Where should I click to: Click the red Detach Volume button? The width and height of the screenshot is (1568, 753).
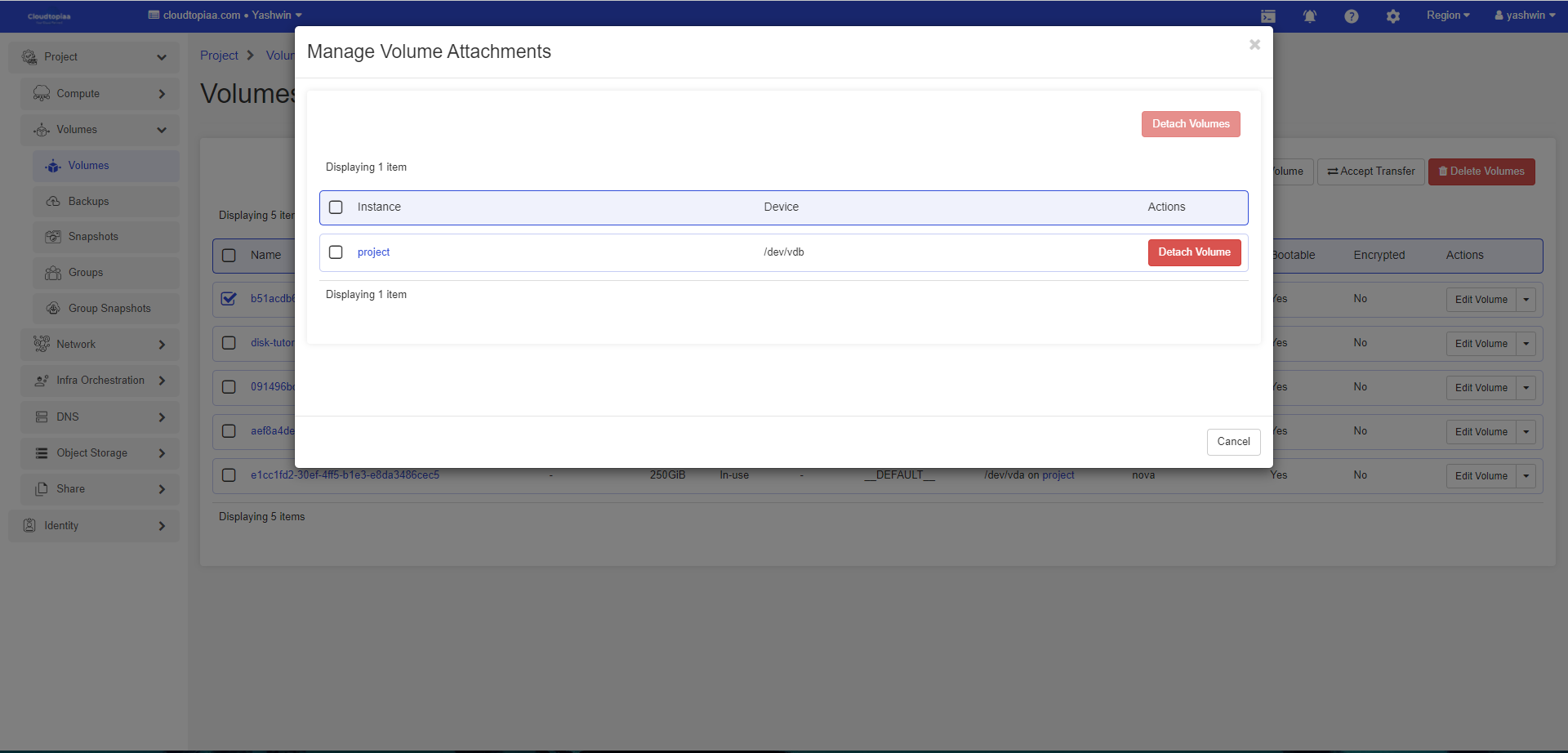tap(1193, 252)
